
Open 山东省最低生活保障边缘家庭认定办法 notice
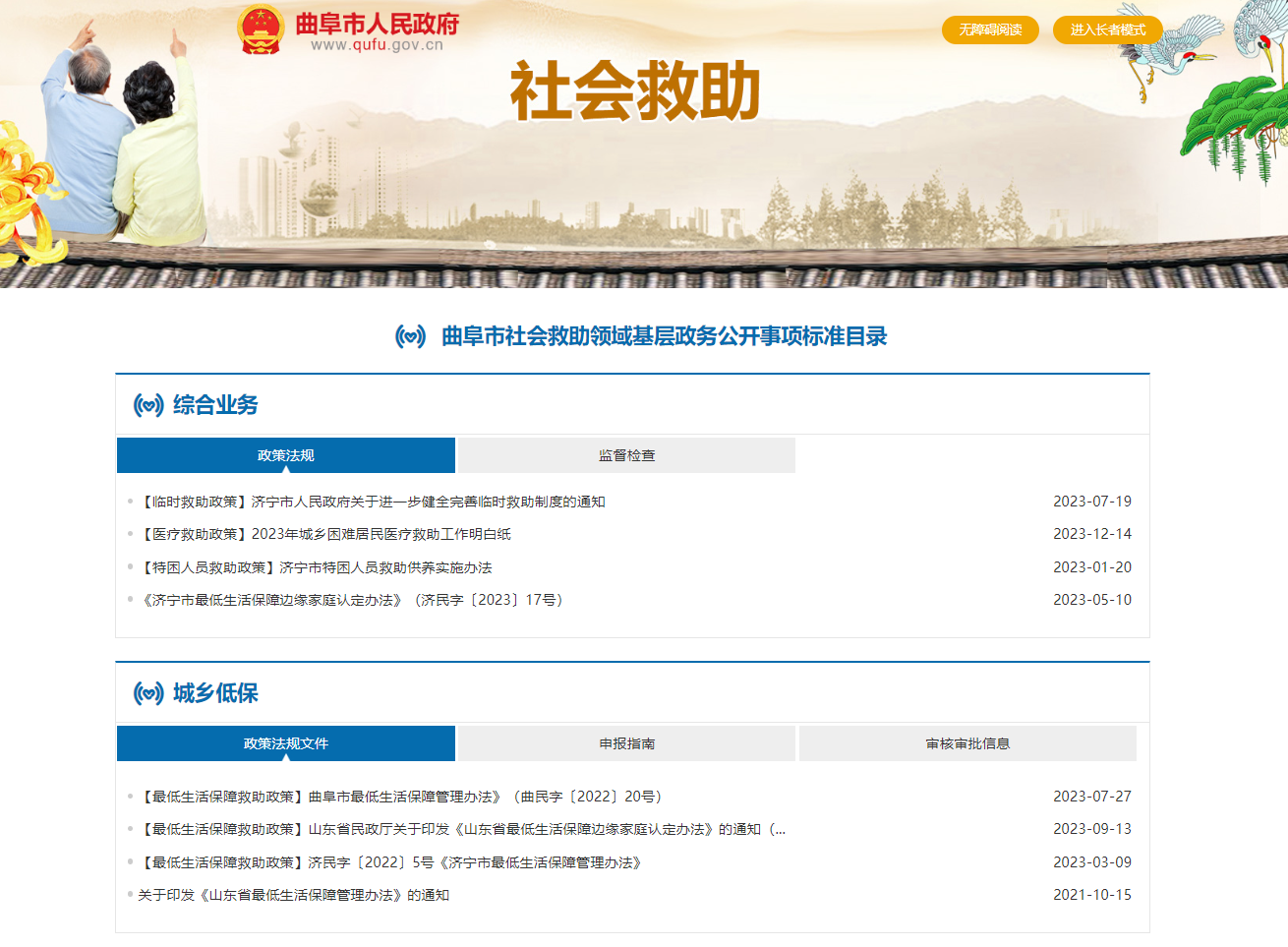[x=462, y=829]
